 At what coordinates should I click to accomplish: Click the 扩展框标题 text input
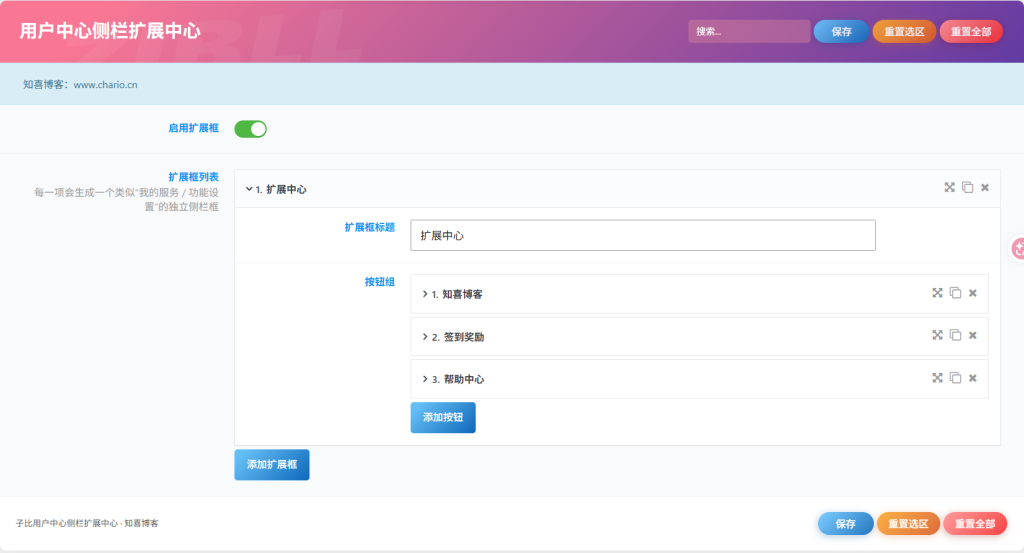pos(643,235)
